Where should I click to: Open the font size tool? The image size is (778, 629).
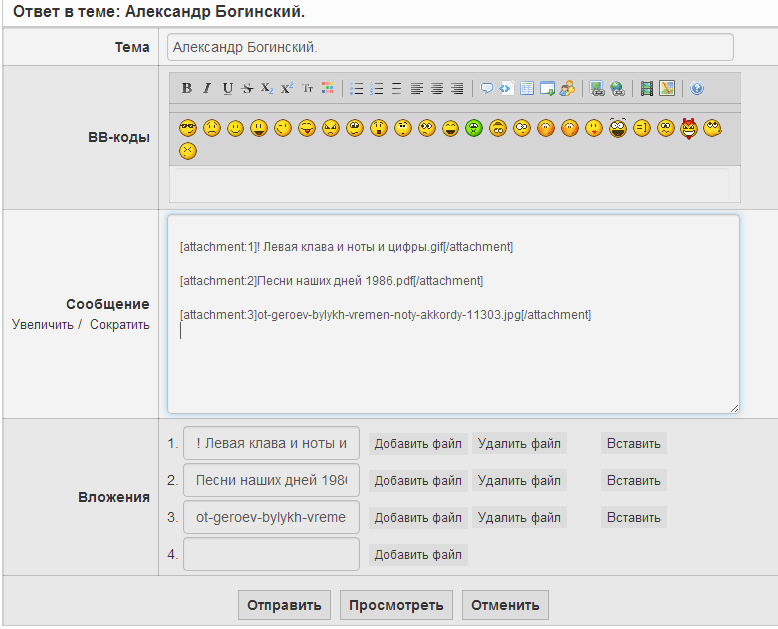coord(308,88)
